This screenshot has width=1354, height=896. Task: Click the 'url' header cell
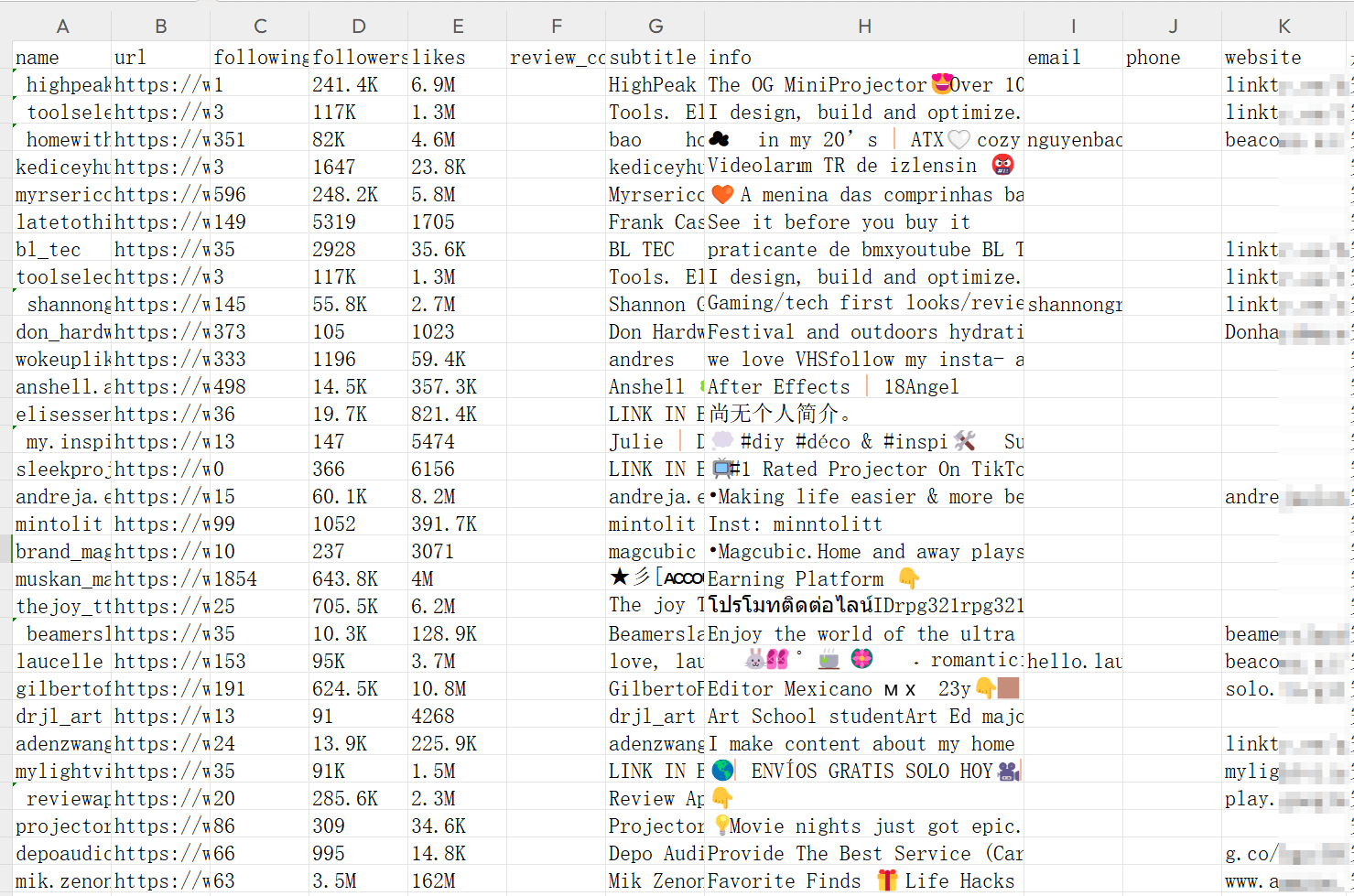tap(161, 57)
